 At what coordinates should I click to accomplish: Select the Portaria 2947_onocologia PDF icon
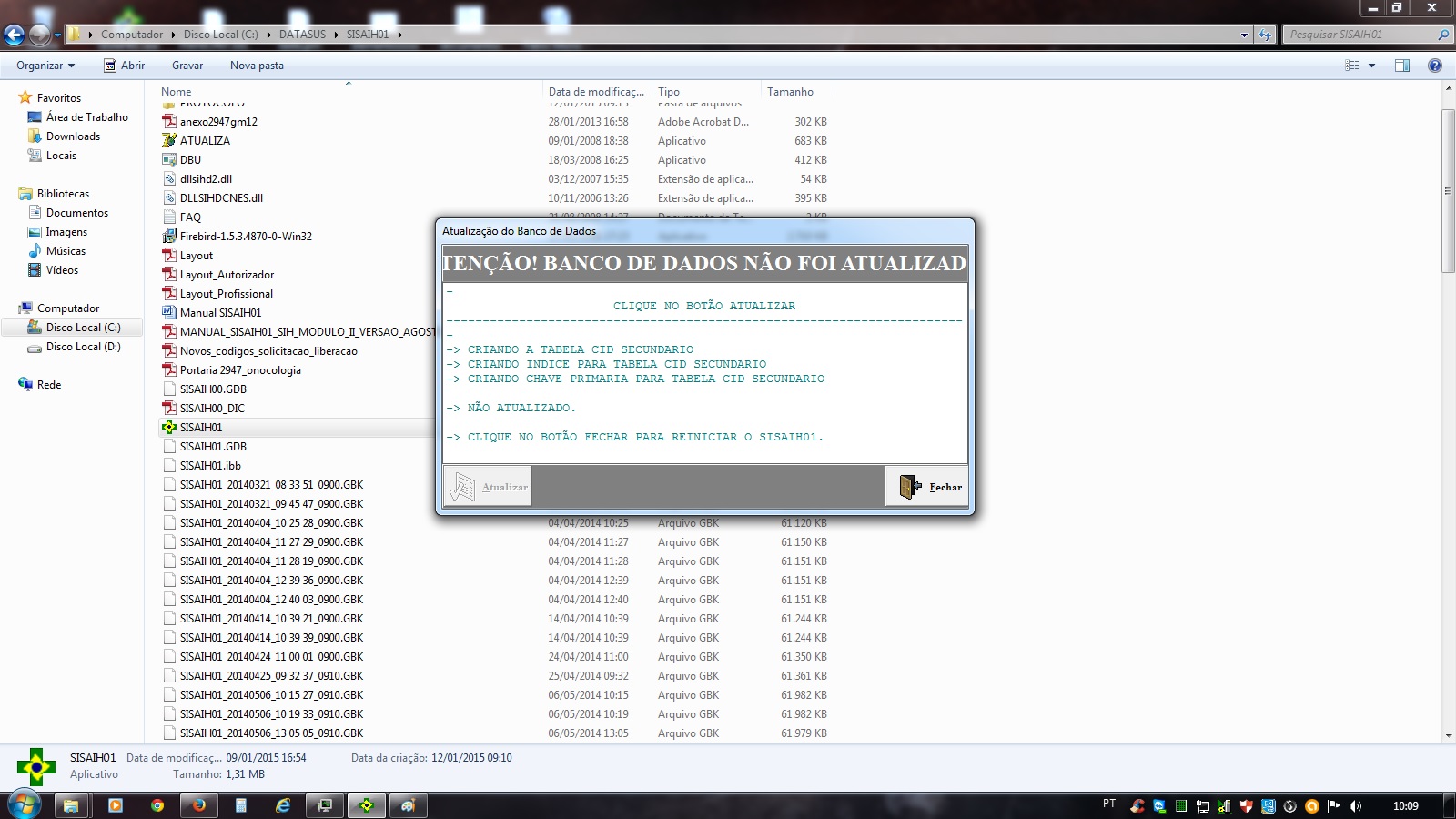pos(169,369)
